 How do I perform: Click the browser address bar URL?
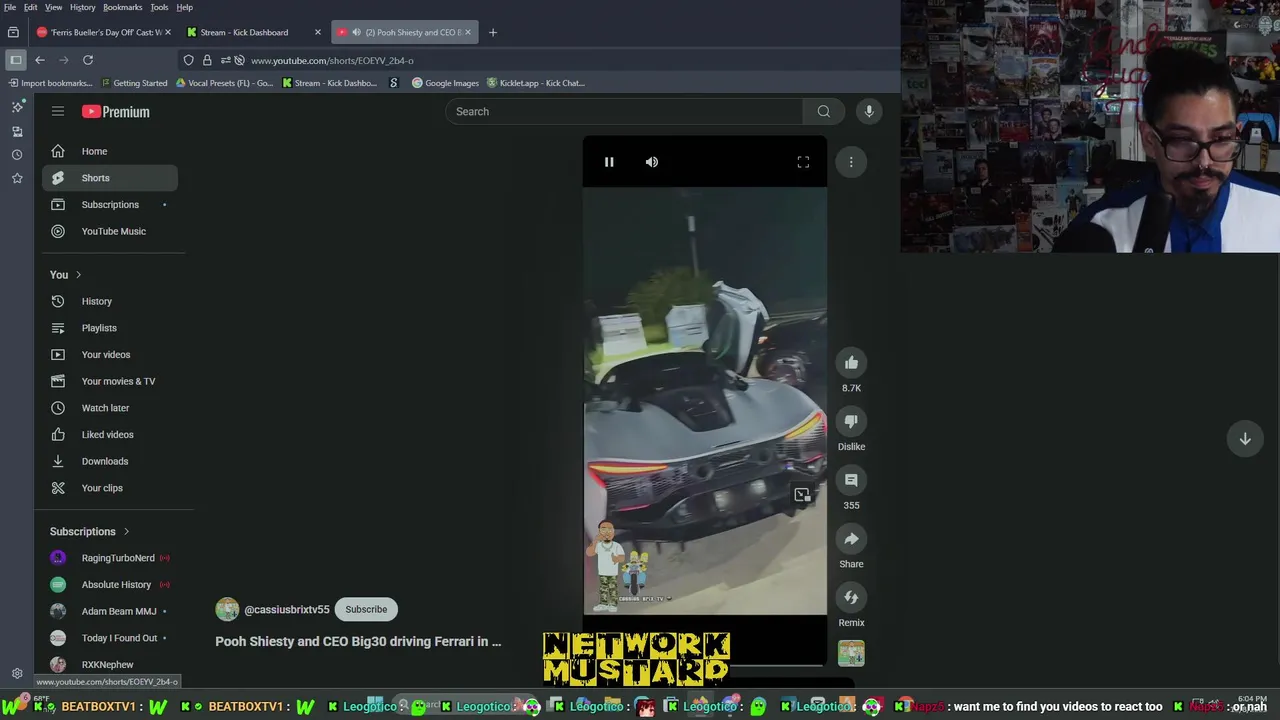coord(332,60)
